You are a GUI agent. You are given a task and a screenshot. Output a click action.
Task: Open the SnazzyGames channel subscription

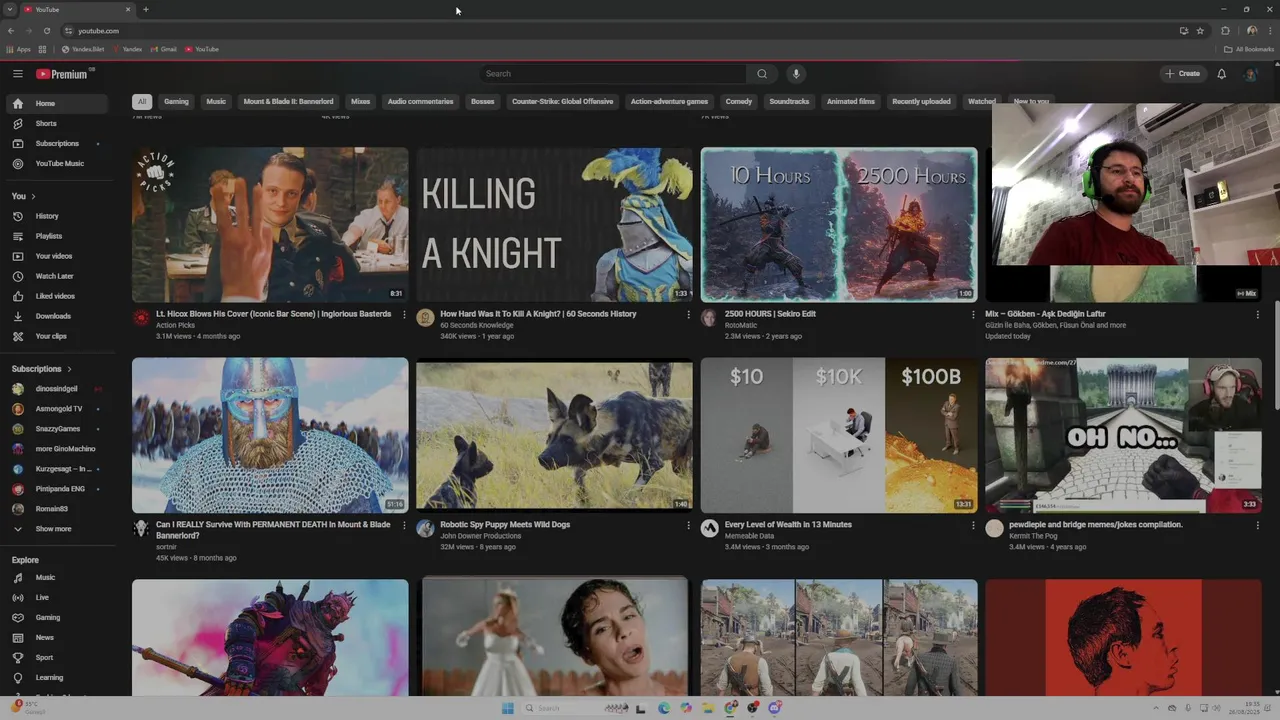pyautogui.click(x=56, y=429)
